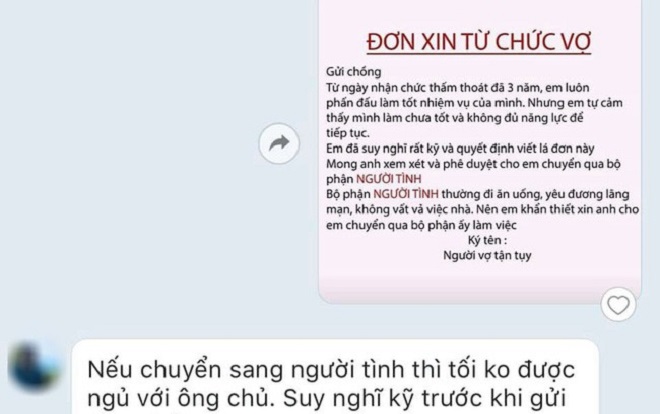
Task: Tap the forward arrow icon beside the image
Action: click(x=279, y=143)
